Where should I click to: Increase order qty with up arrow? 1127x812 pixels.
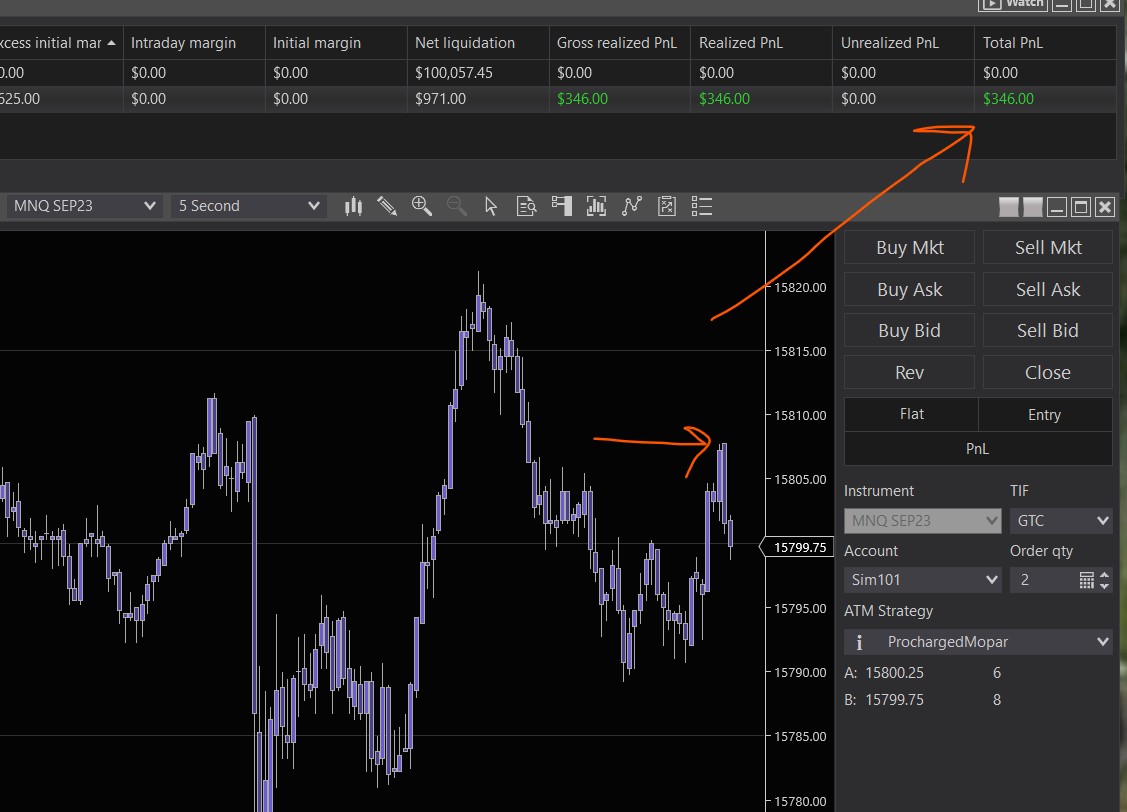point(1104,575)
